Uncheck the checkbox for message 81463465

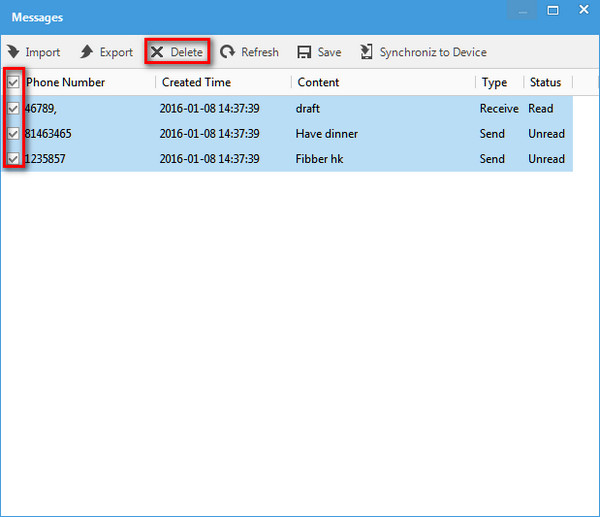(x=14, y=133)
